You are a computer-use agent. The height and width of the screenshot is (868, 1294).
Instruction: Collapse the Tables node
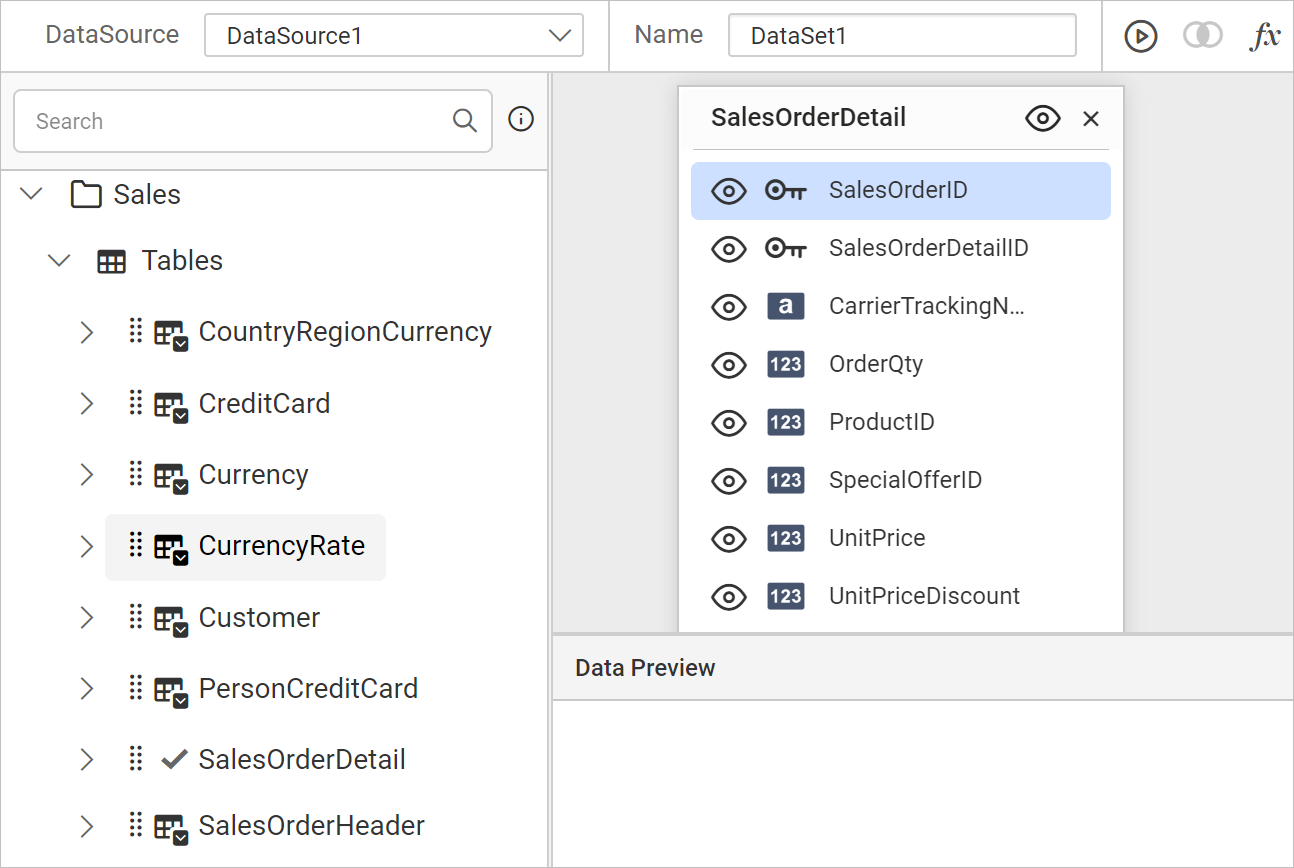[x=60, y=261]
